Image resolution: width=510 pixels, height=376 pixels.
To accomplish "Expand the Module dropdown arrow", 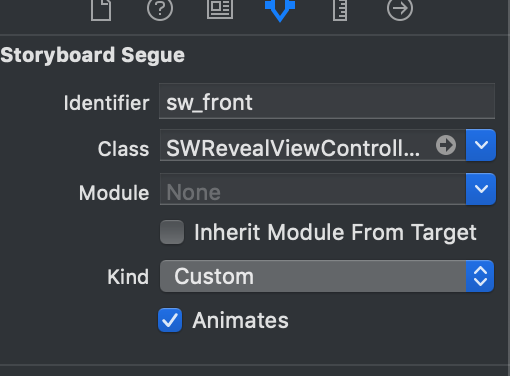I will [481, 189].
